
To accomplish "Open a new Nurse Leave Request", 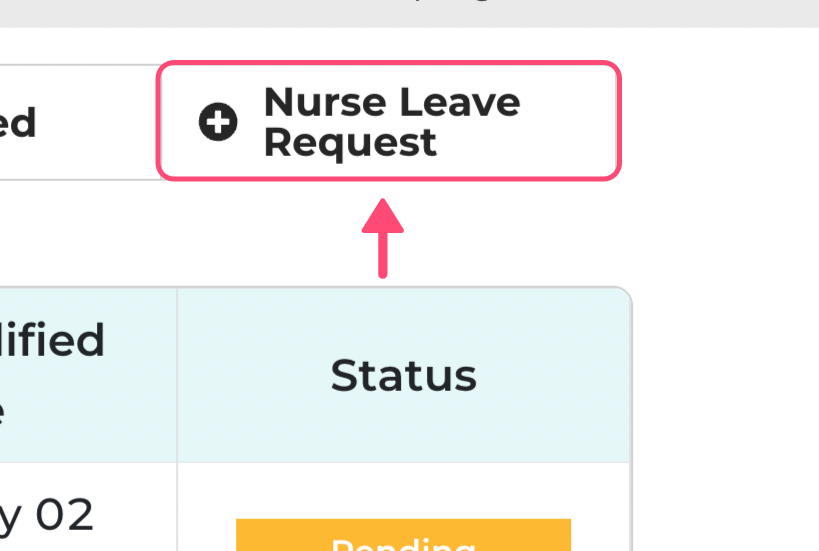I will click(x=389, y=121).
